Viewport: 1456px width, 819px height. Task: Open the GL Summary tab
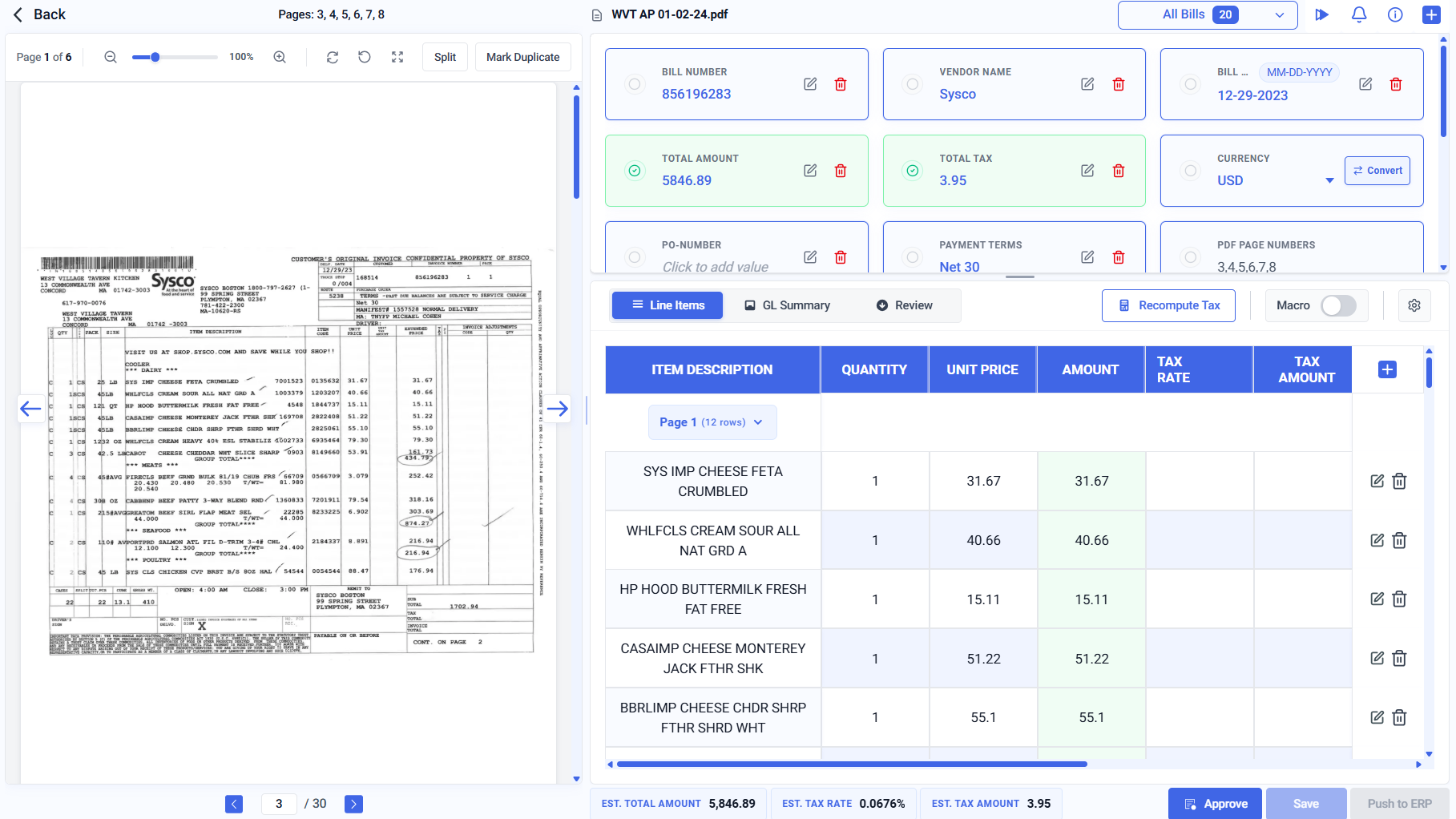788,305
